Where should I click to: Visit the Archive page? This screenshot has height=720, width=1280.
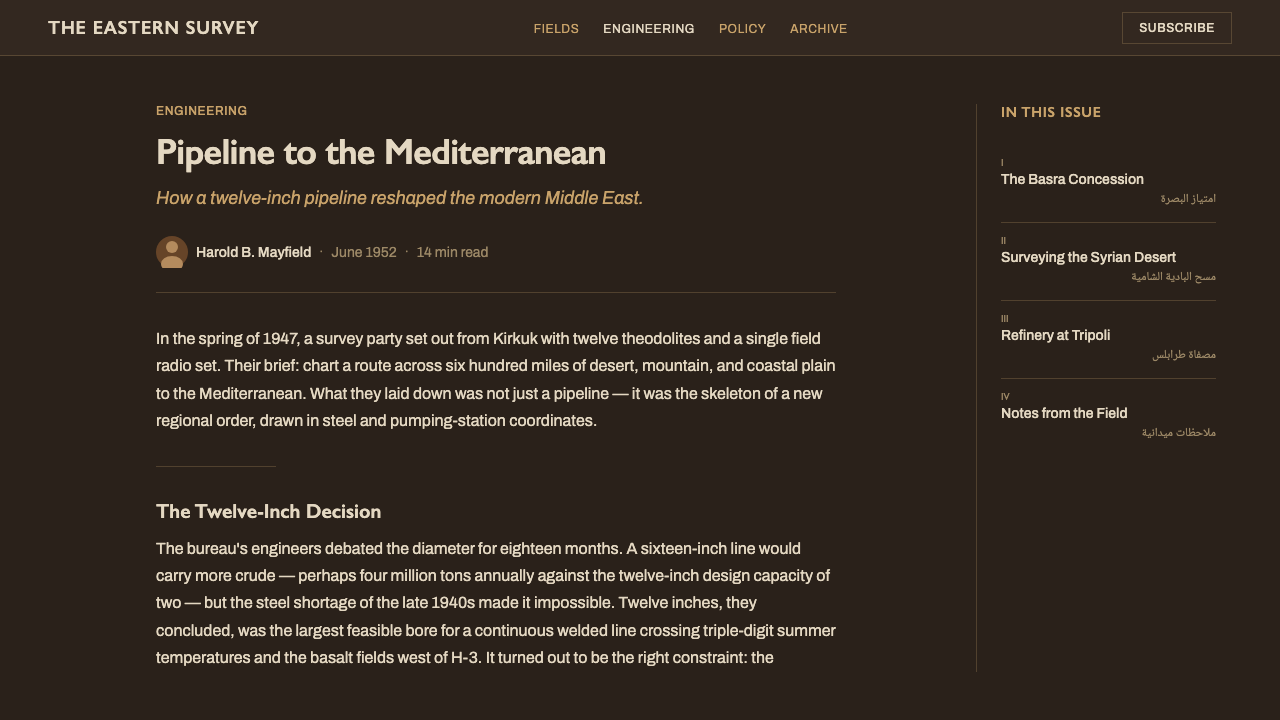tap(818, 28)
